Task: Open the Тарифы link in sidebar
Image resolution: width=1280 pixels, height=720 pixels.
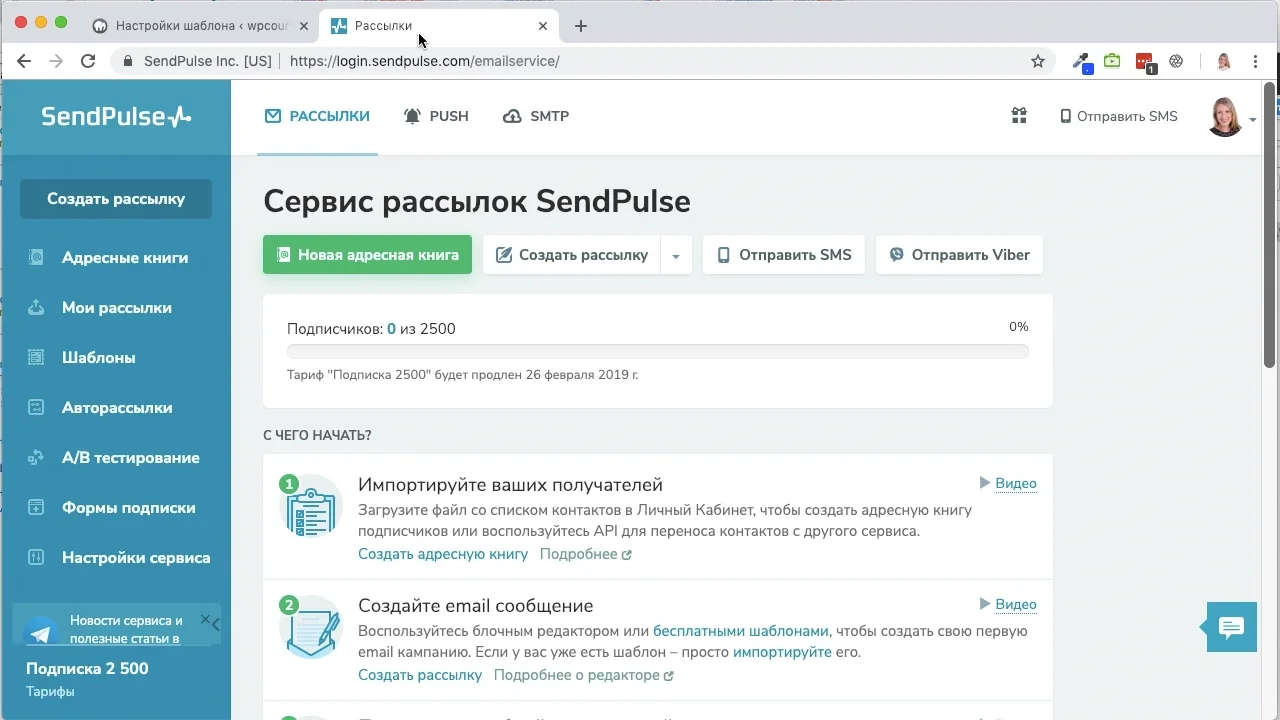Action: [50, 691]
